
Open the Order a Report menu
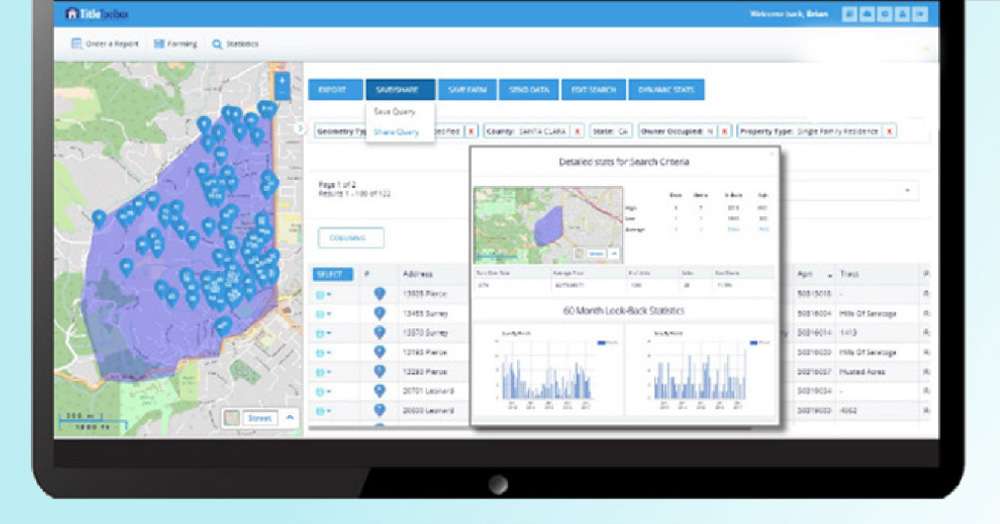click(x=105, y=44)
